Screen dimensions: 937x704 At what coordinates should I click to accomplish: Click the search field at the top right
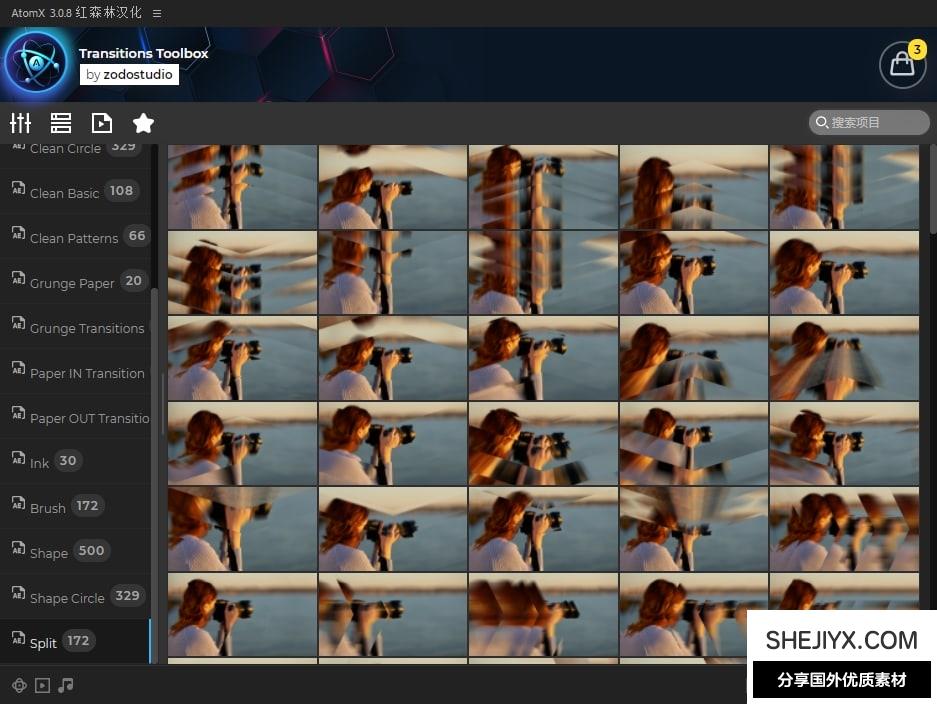(870, 122)
